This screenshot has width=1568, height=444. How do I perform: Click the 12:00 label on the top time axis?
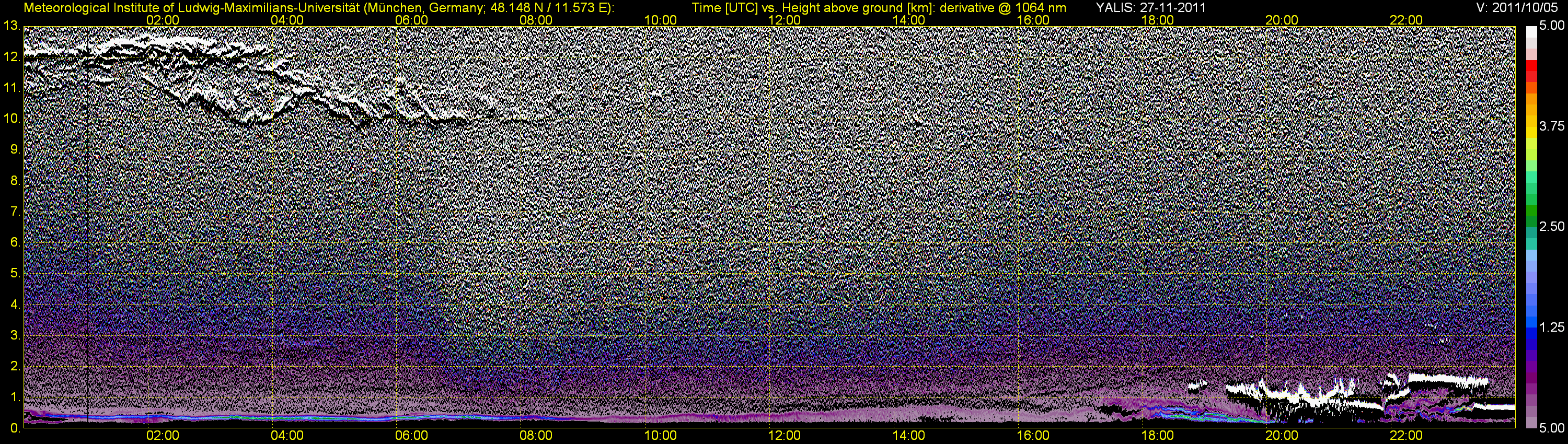[x=785, y=20]
